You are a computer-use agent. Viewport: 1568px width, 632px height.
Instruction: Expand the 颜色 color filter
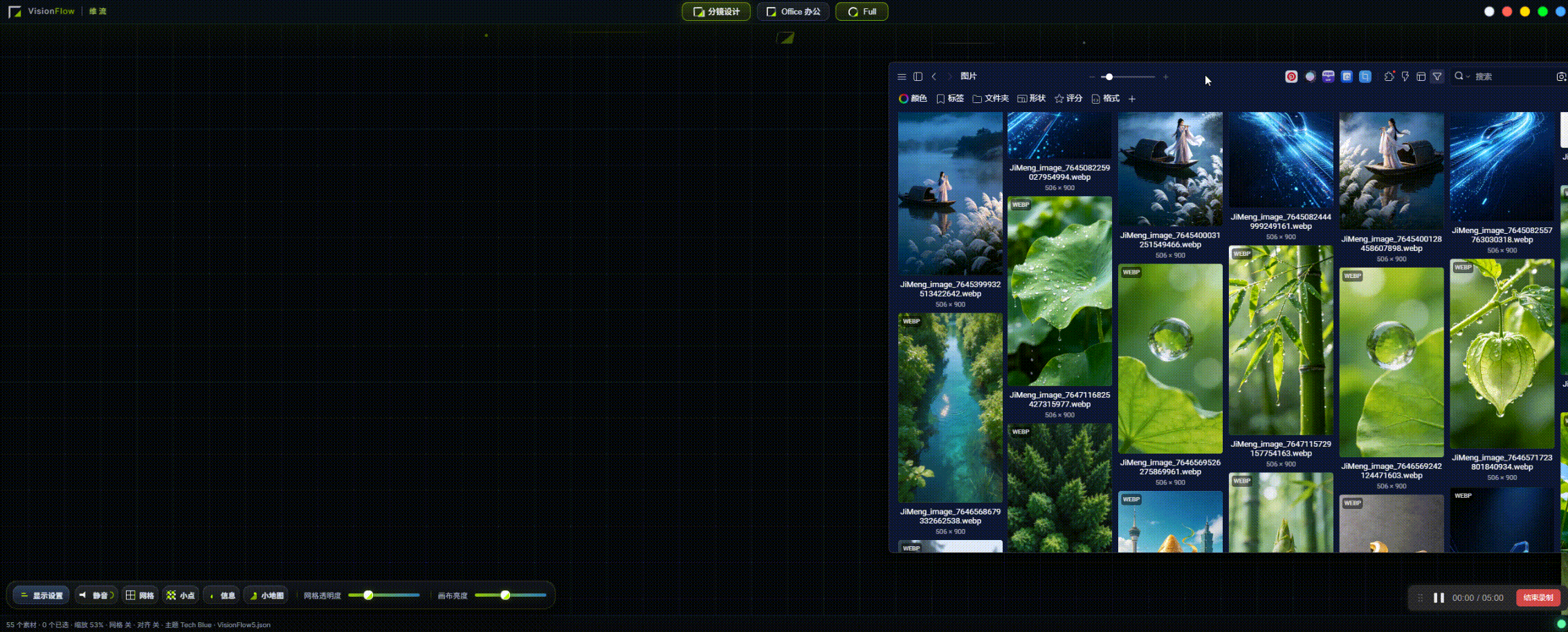[x=913, y=99]
